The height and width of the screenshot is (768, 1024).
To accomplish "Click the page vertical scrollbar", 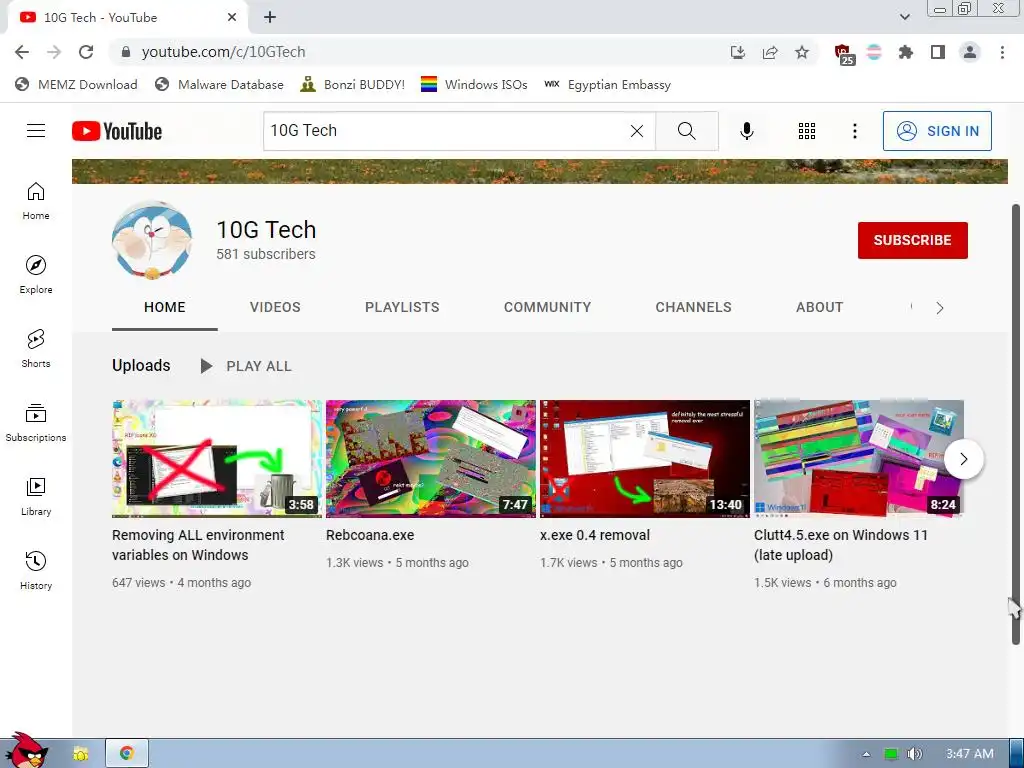I will coord(1016,424).
